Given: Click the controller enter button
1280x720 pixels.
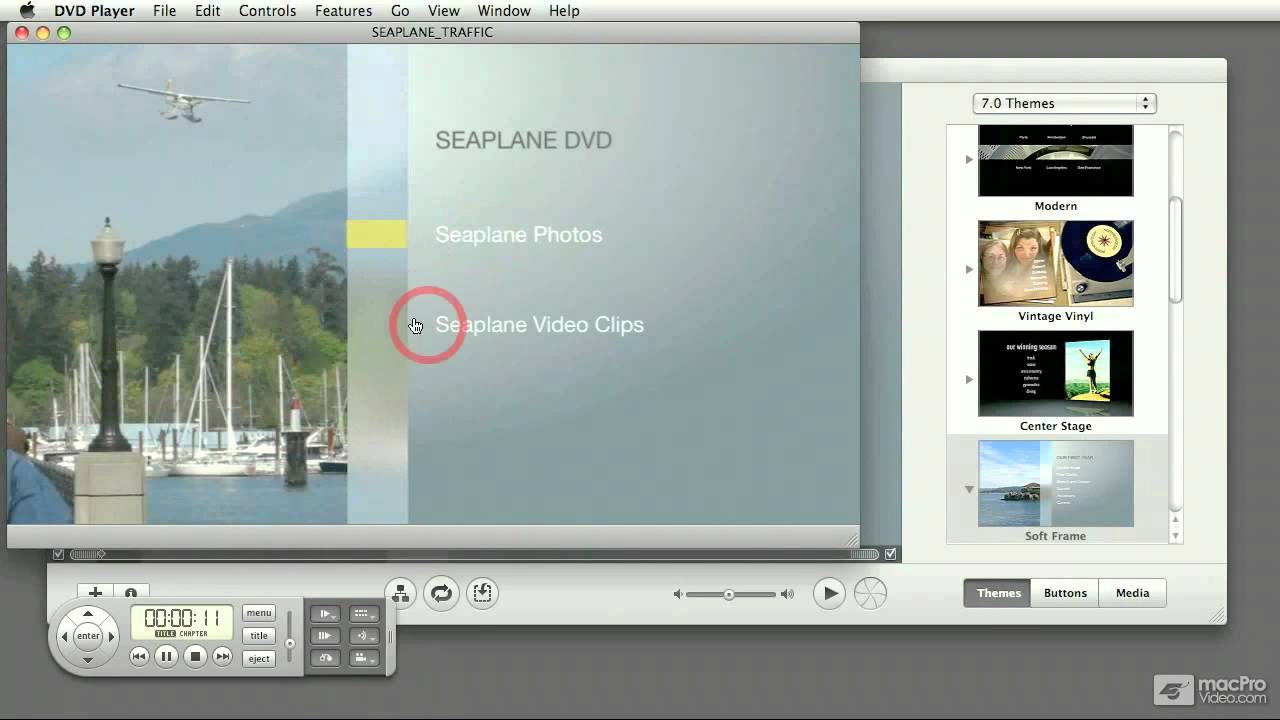Looking at the screenshot, I should [88, 636].
